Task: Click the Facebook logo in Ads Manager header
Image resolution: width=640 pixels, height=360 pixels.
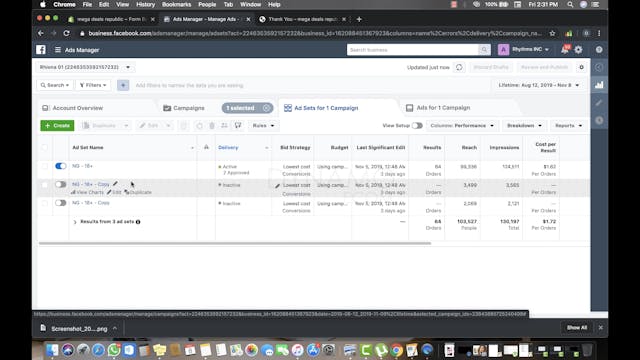Action: pos(41,50)
